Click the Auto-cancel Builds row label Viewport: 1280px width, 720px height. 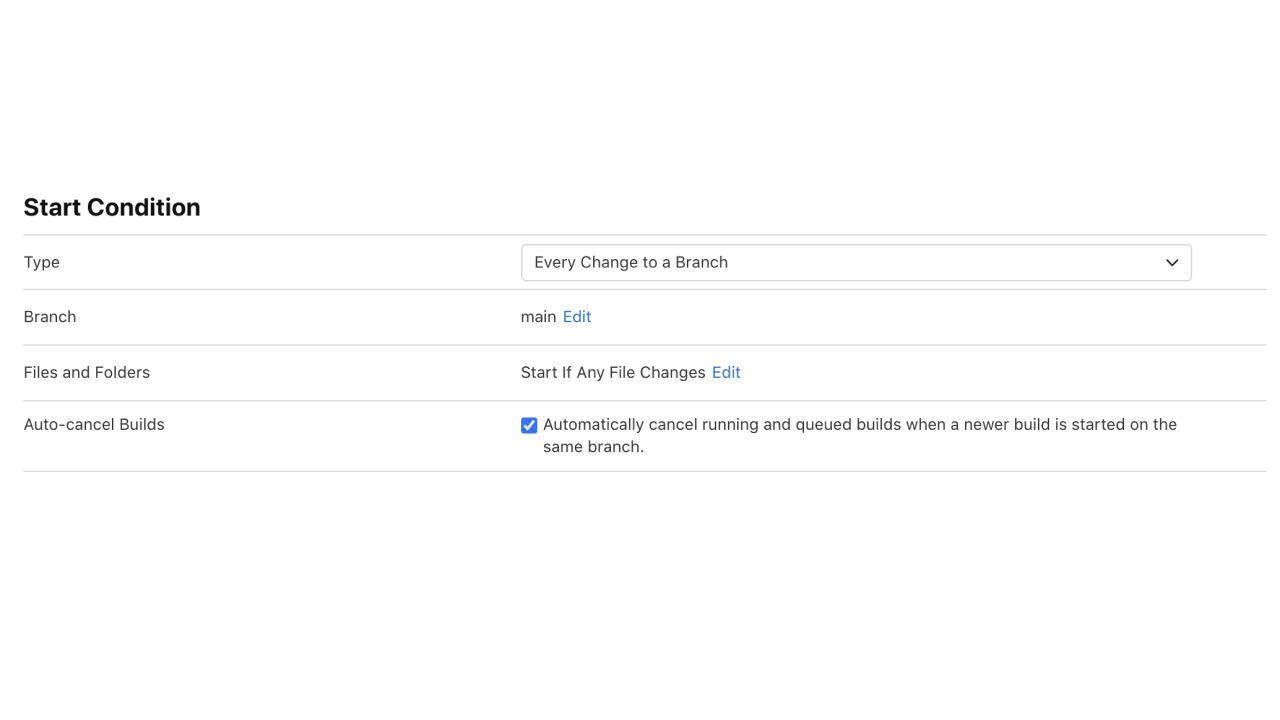[94, 424]
